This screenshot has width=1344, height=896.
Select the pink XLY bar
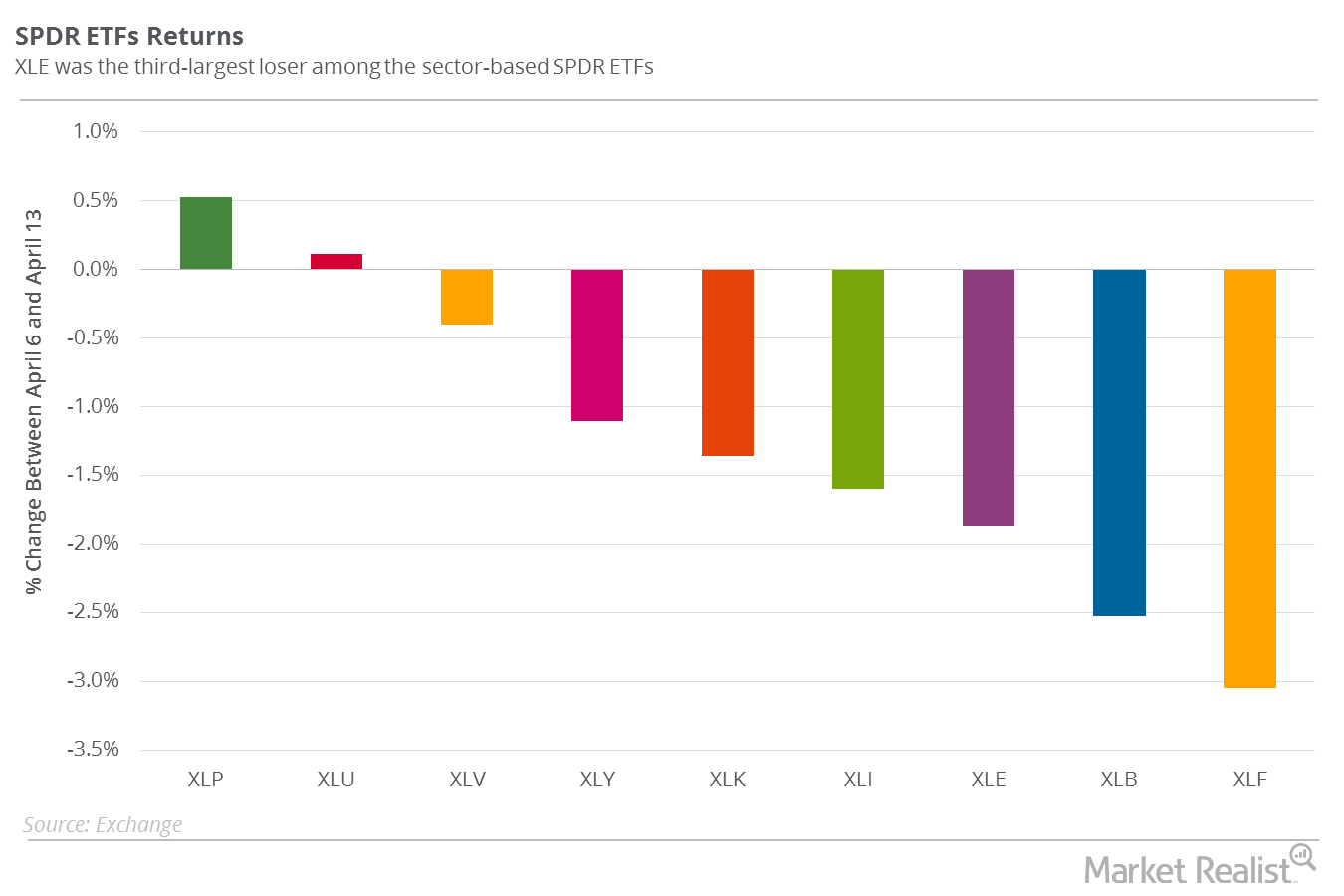[x=597, y=344]
